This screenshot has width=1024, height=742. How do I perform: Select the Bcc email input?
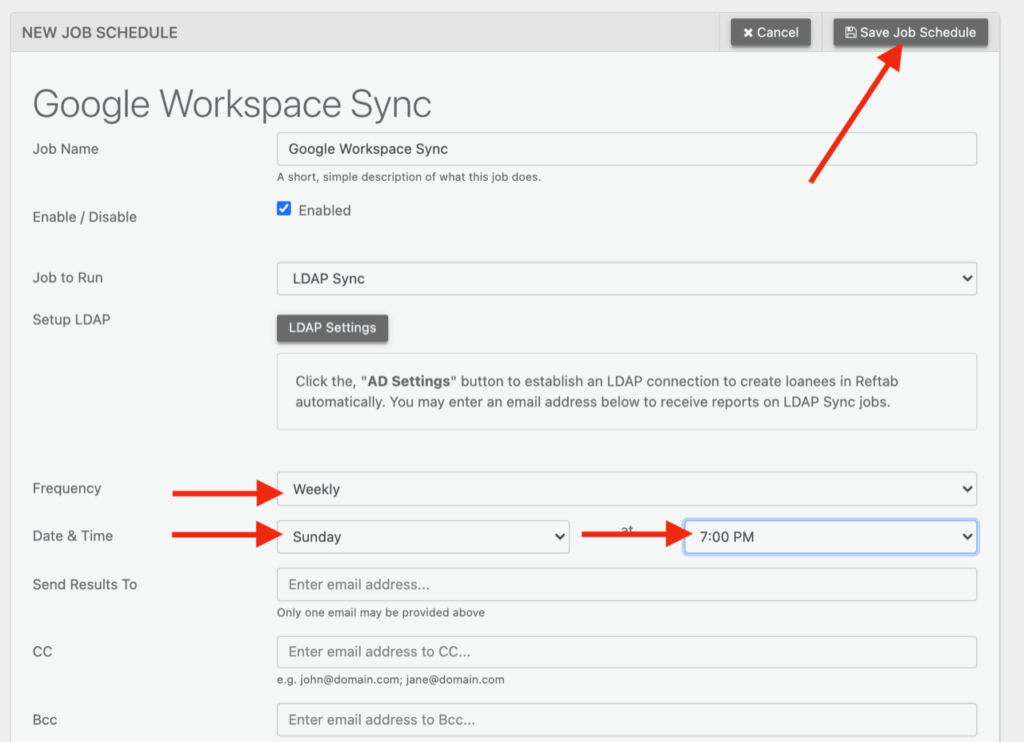tap(626, 719)
